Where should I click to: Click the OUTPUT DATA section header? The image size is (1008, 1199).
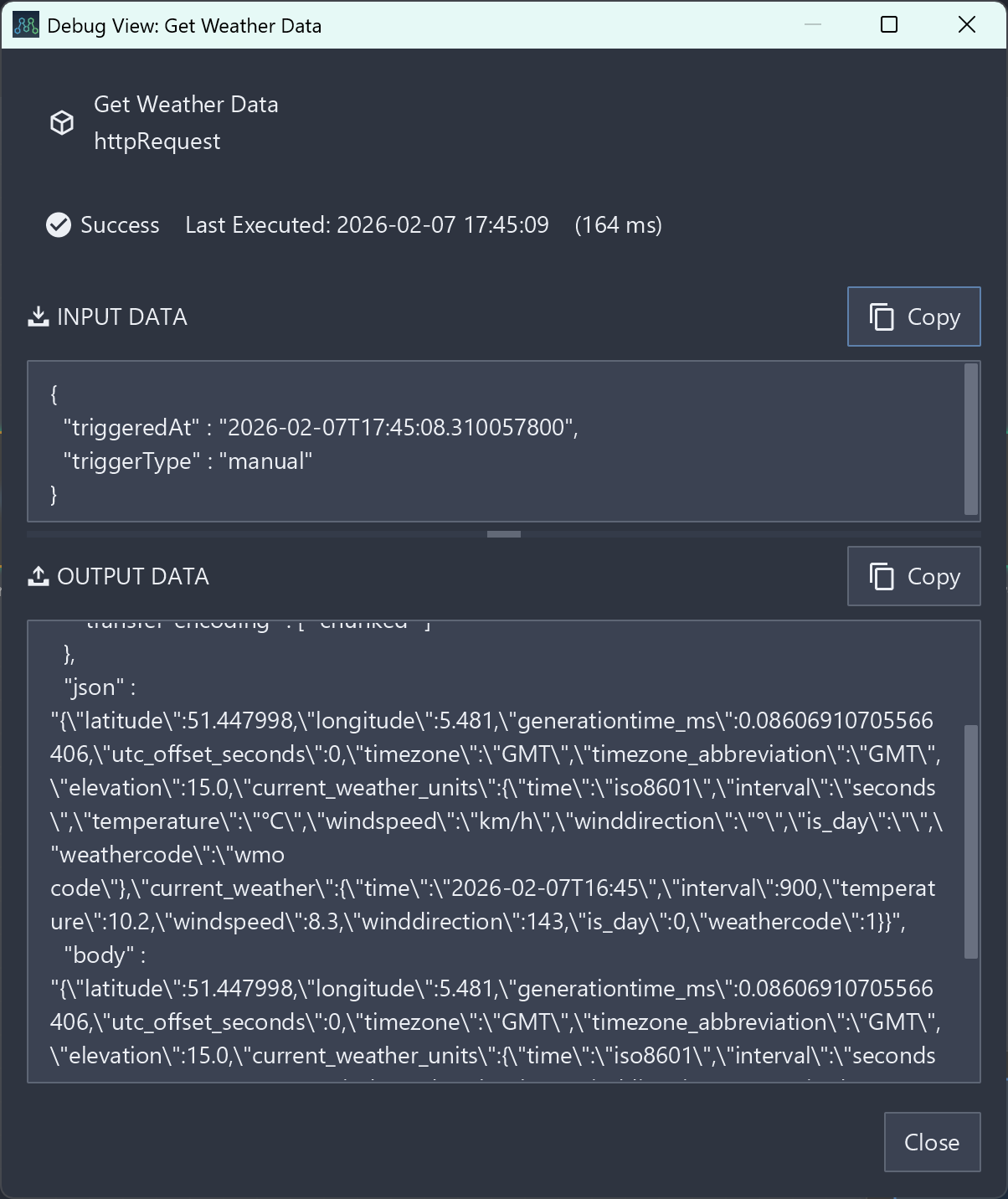click(134, 576)
